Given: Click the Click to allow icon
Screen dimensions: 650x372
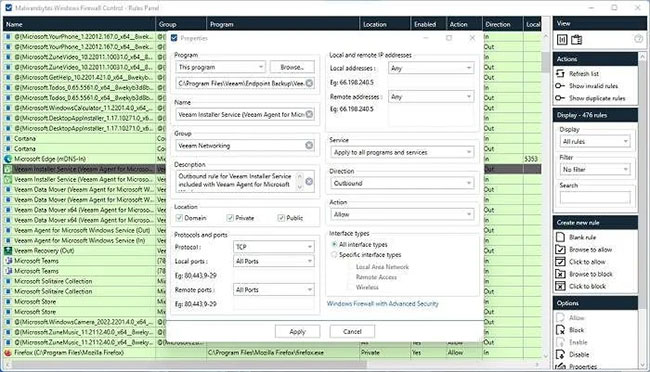Looking at the screenshot, I should point(560,262).
